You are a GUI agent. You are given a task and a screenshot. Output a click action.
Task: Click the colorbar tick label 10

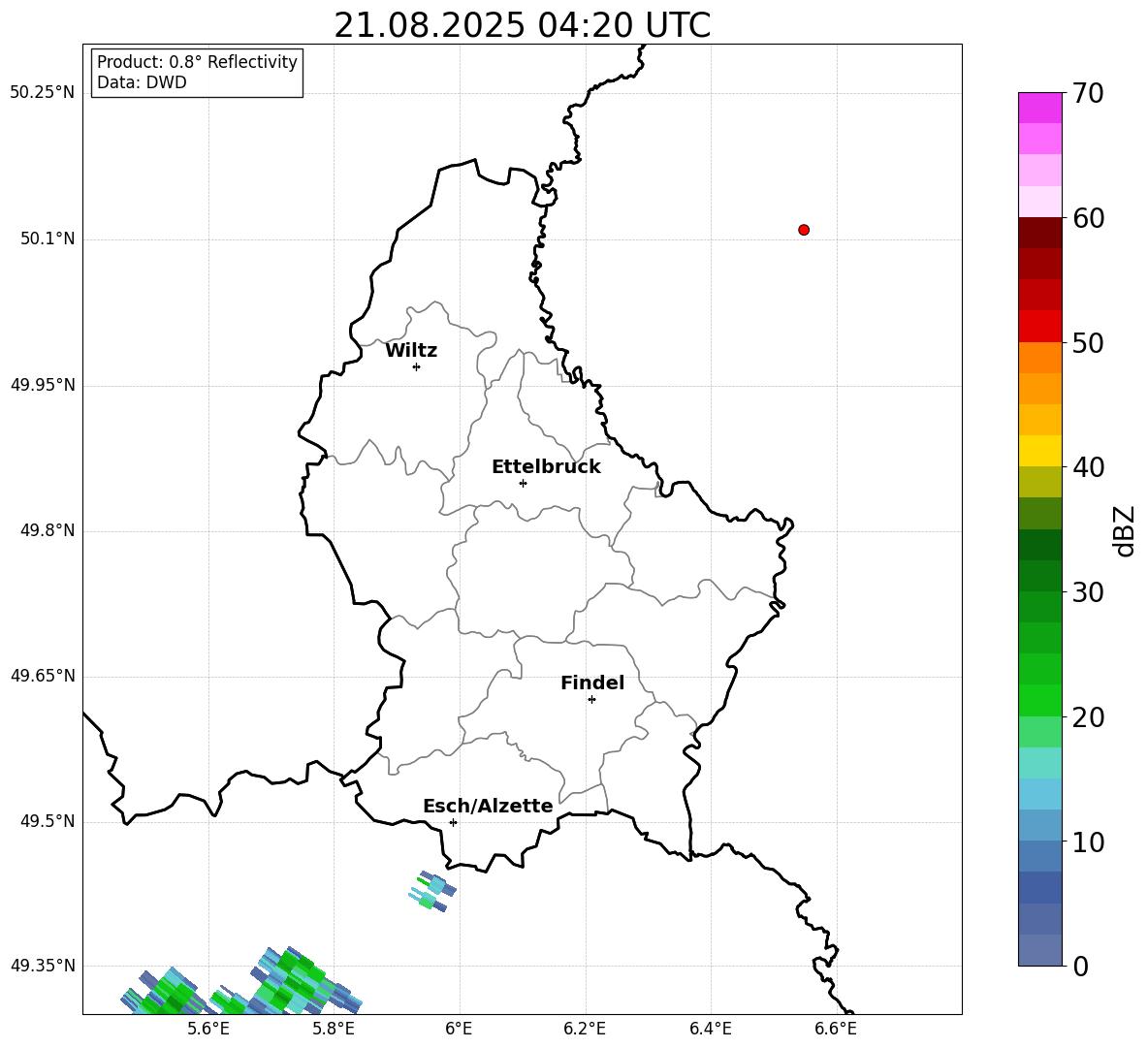coord(1088,842)
